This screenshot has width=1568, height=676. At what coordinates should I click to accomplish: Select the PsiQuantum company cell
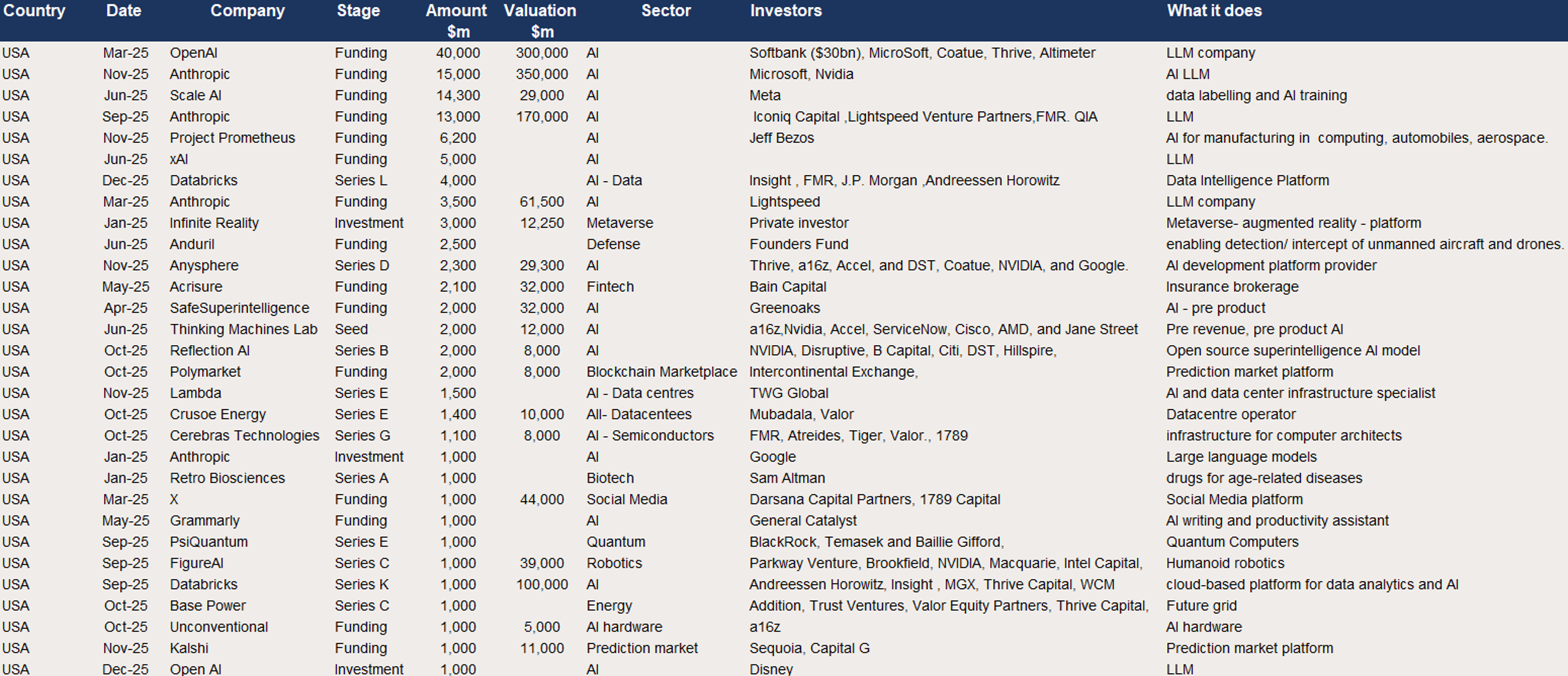[x=209, y=542]
